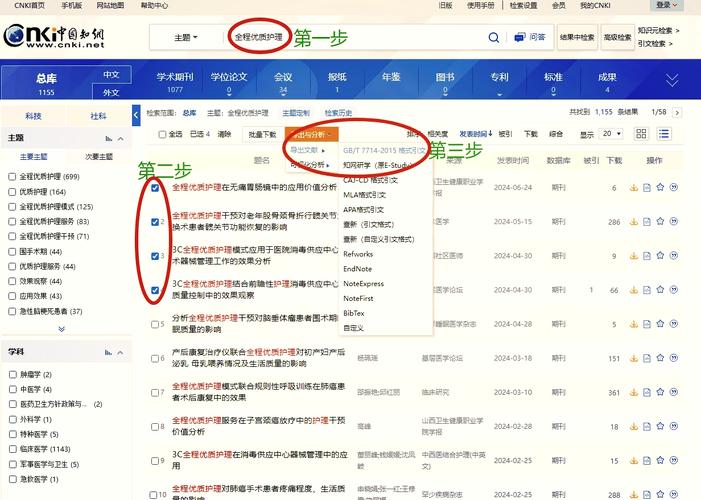The height and width of the screenshot is (500, 701).
Task: Favorite star for row 10 article
Action: click(x=660, y=494)
